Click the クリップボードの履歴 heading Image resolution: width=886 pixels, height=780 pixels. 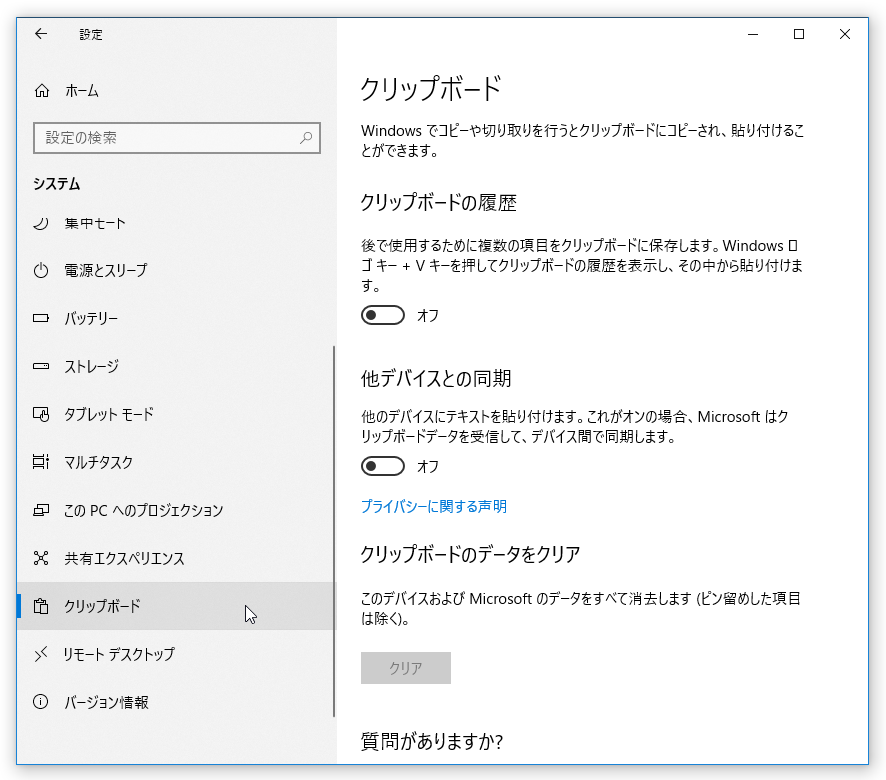438,202
